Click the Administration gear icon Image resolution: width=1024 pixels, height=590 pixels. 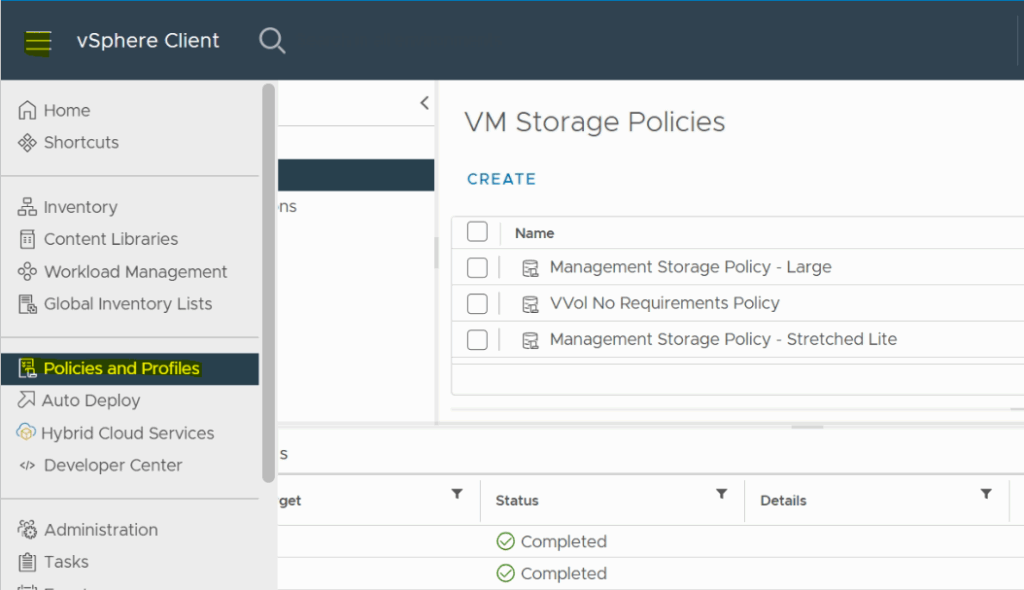(x=27, y=529)
